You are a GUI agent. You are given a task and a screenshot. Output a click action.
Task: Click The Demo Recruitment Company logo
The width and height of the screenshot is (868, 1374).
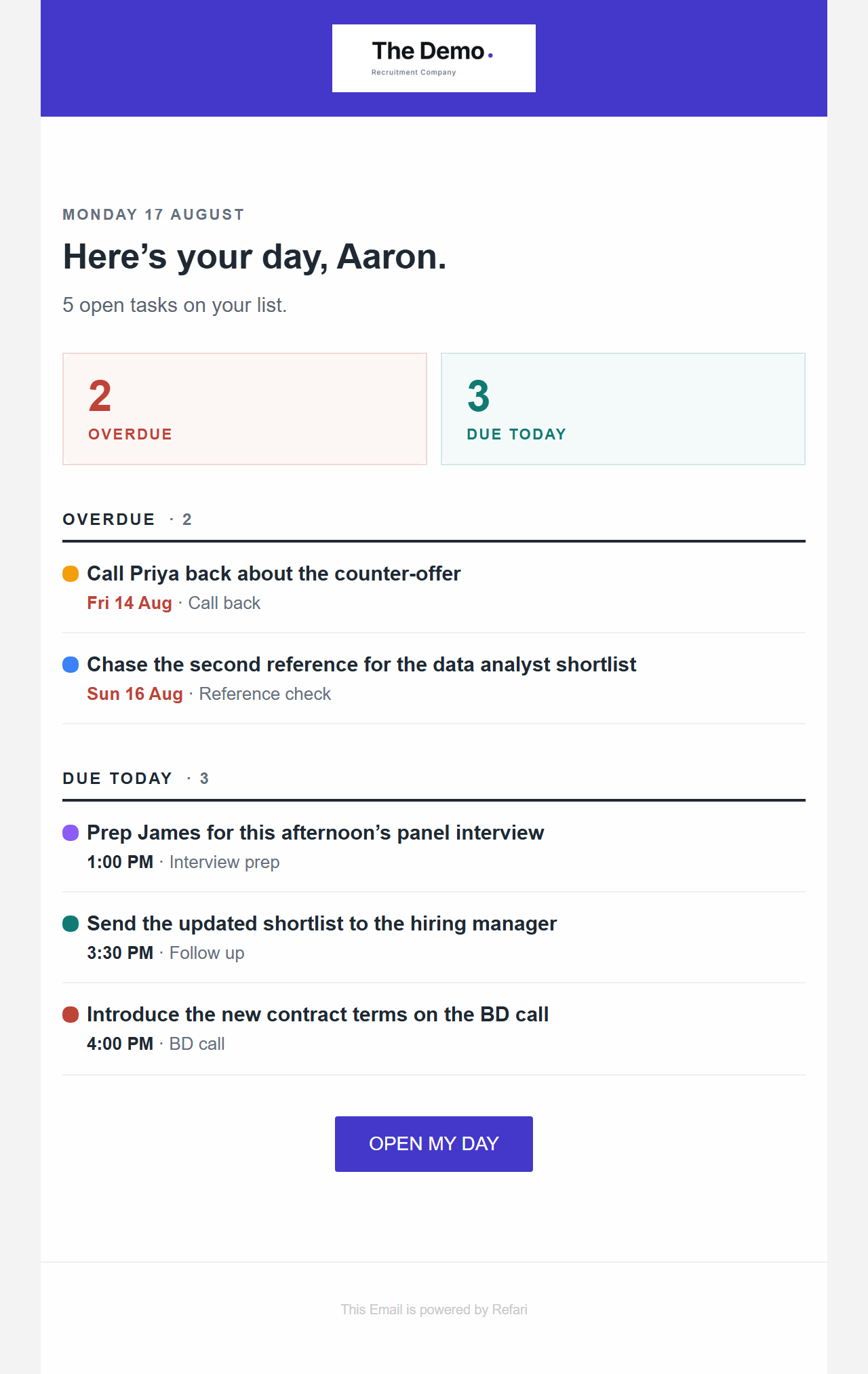tap(434, 58)
